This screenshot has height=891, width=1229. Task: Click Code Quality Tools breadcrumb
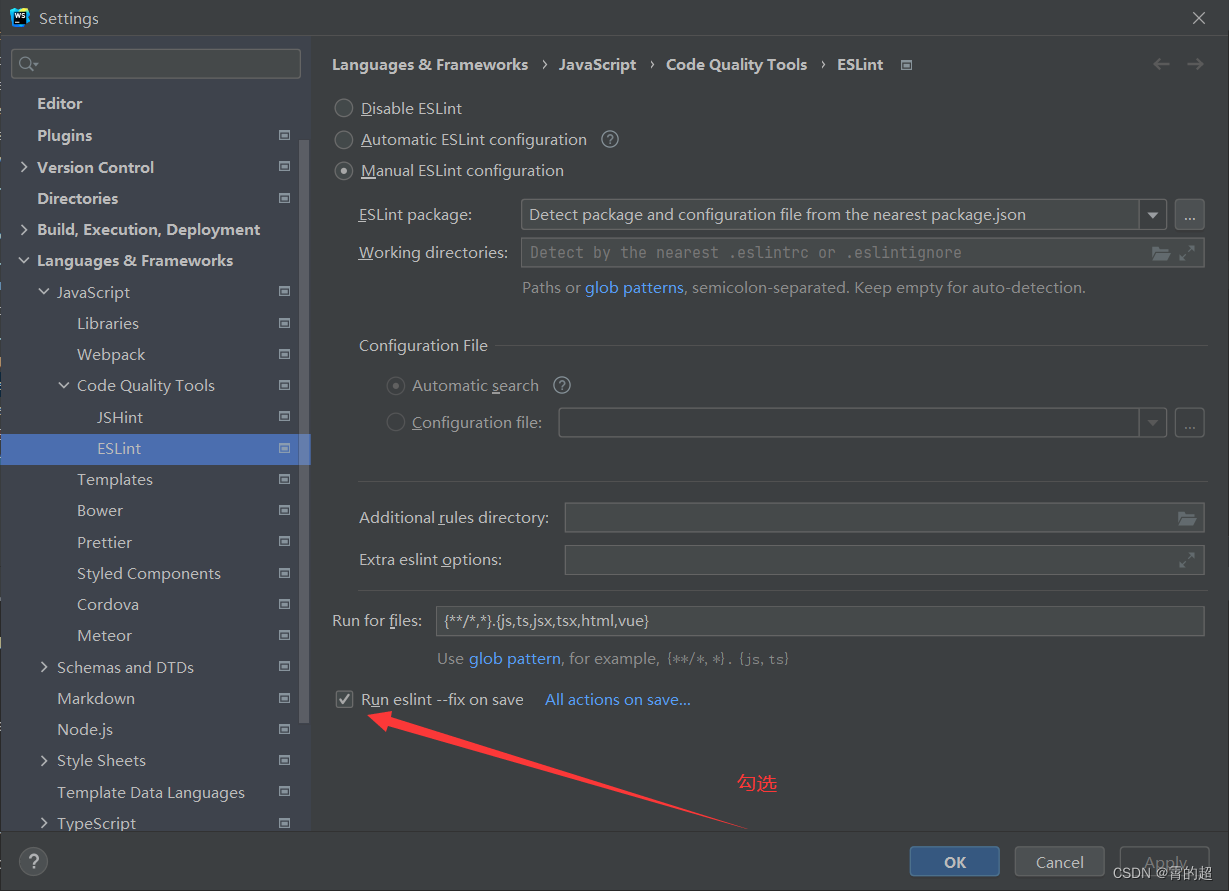click(736, 64)
